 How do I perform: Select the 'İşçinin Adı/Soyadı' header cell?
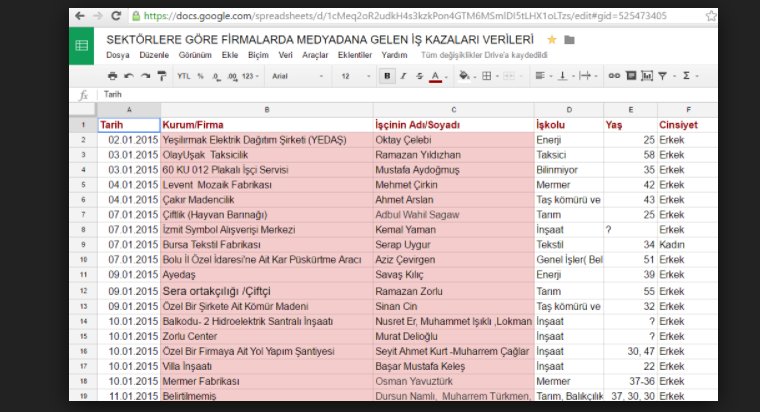[x=454, y=125]
